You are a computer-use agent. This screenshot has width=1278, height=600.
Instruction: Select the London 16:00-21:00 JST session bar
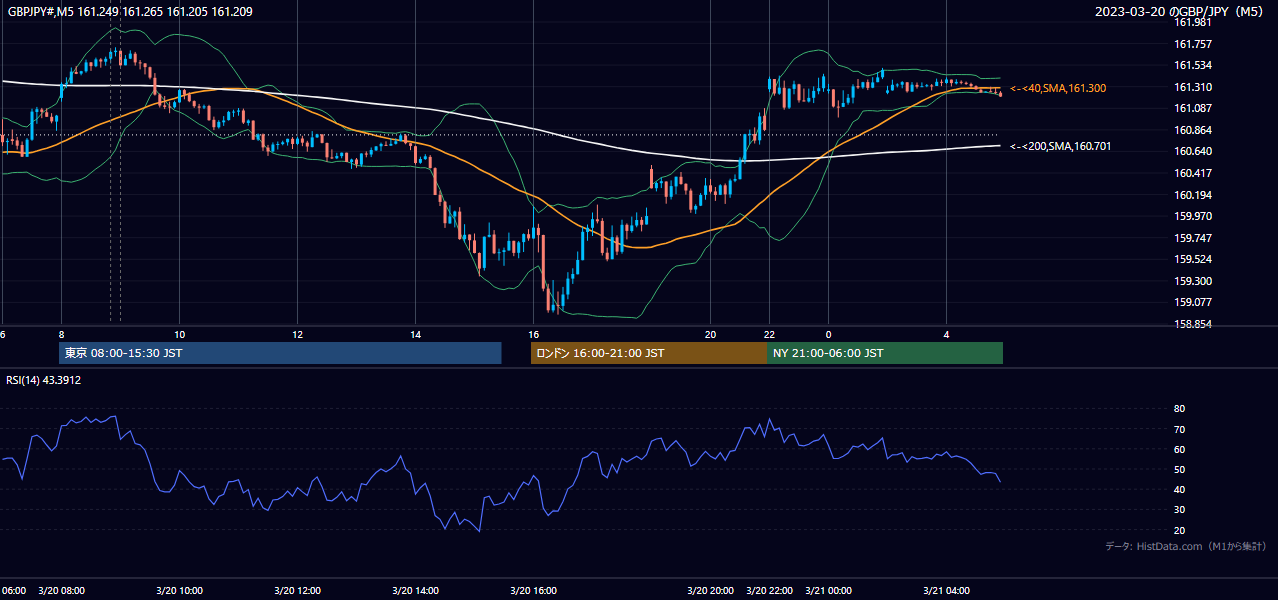[649, 353]
